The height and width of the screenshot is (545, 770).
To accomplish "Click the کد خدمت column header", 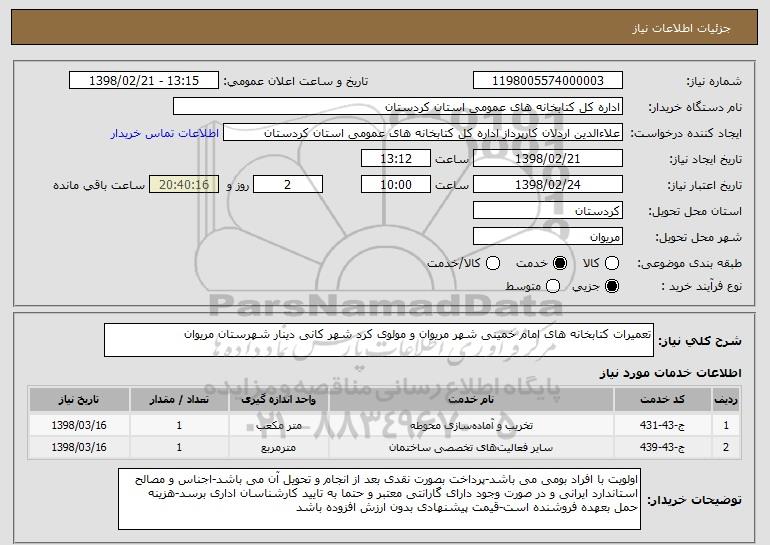I will pyautogui.click(x=662, y=400).
